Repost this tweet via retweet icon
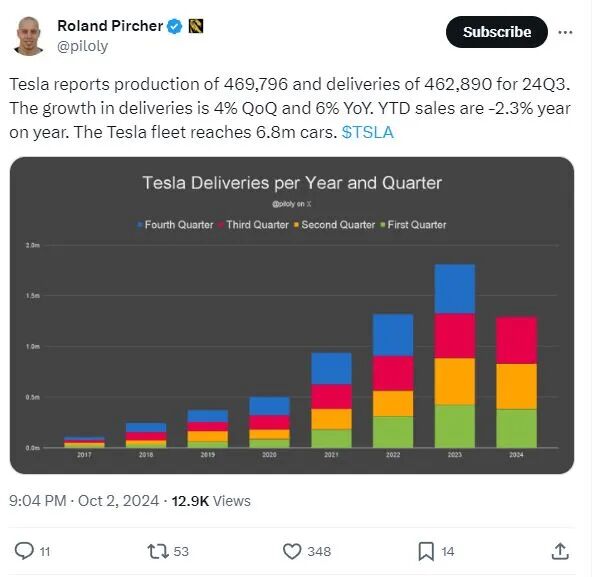The height and width of the screenshot is (577, 597). click(158, 551)
